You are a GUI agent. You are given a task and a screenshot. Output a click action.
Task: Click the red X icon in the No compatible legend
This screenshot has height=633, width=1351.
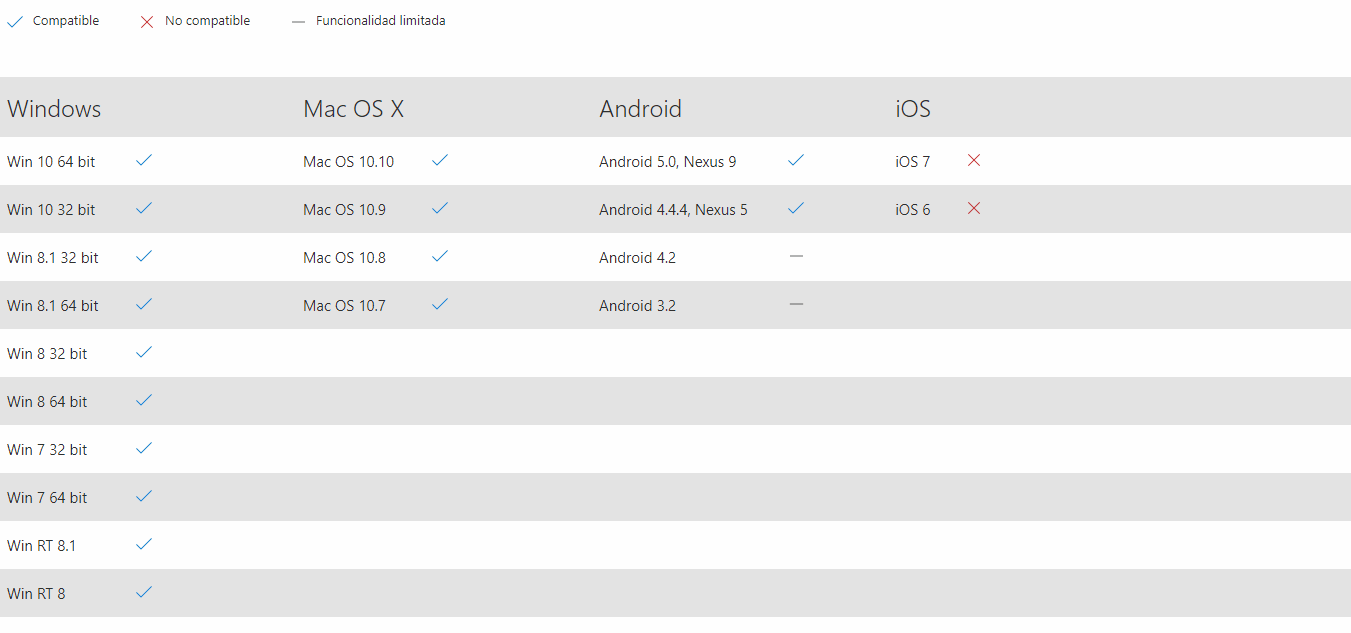point(147,21)
